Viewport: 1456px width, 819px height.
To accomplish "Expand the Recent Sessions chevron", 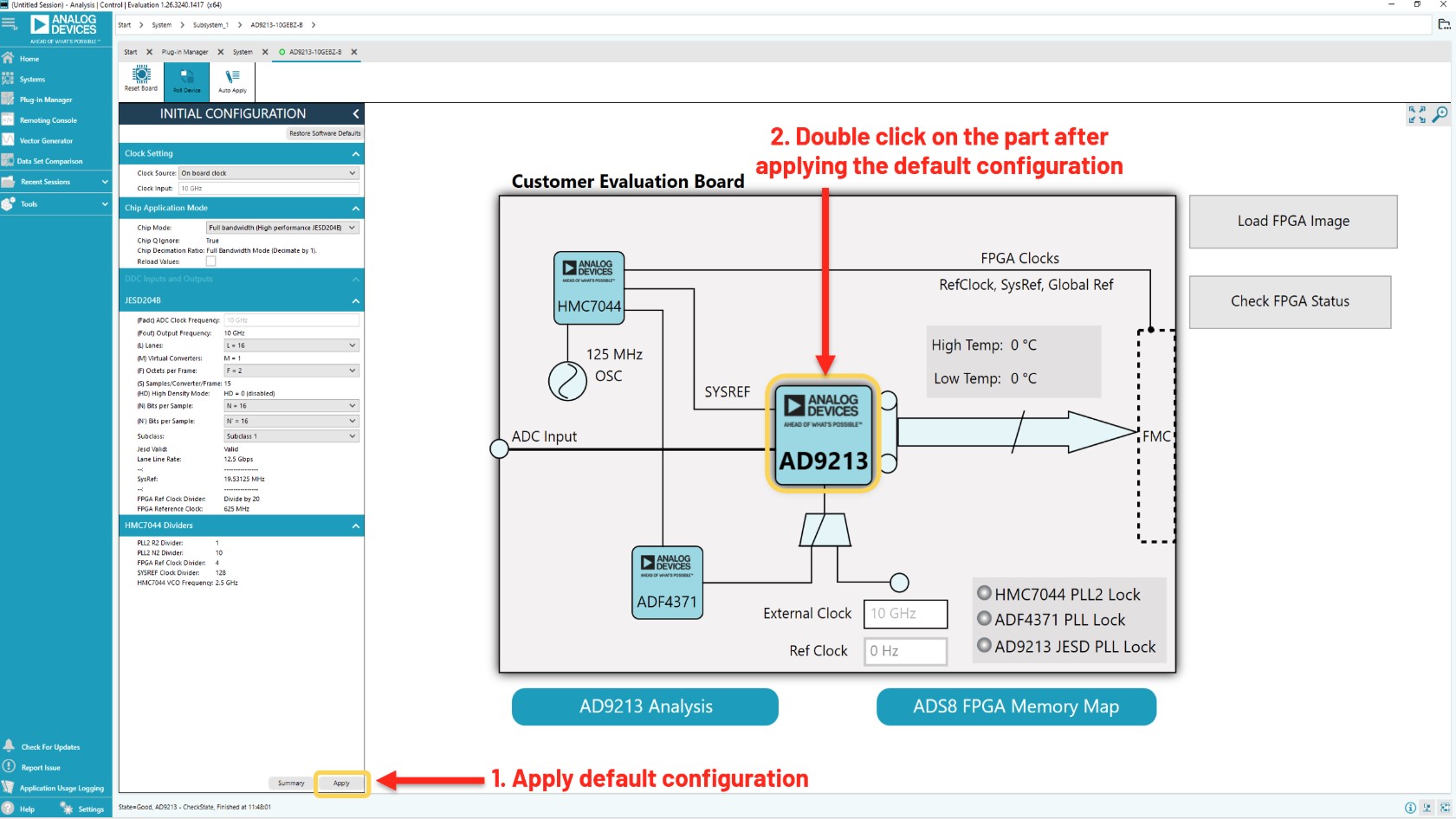I will [105, 182].
